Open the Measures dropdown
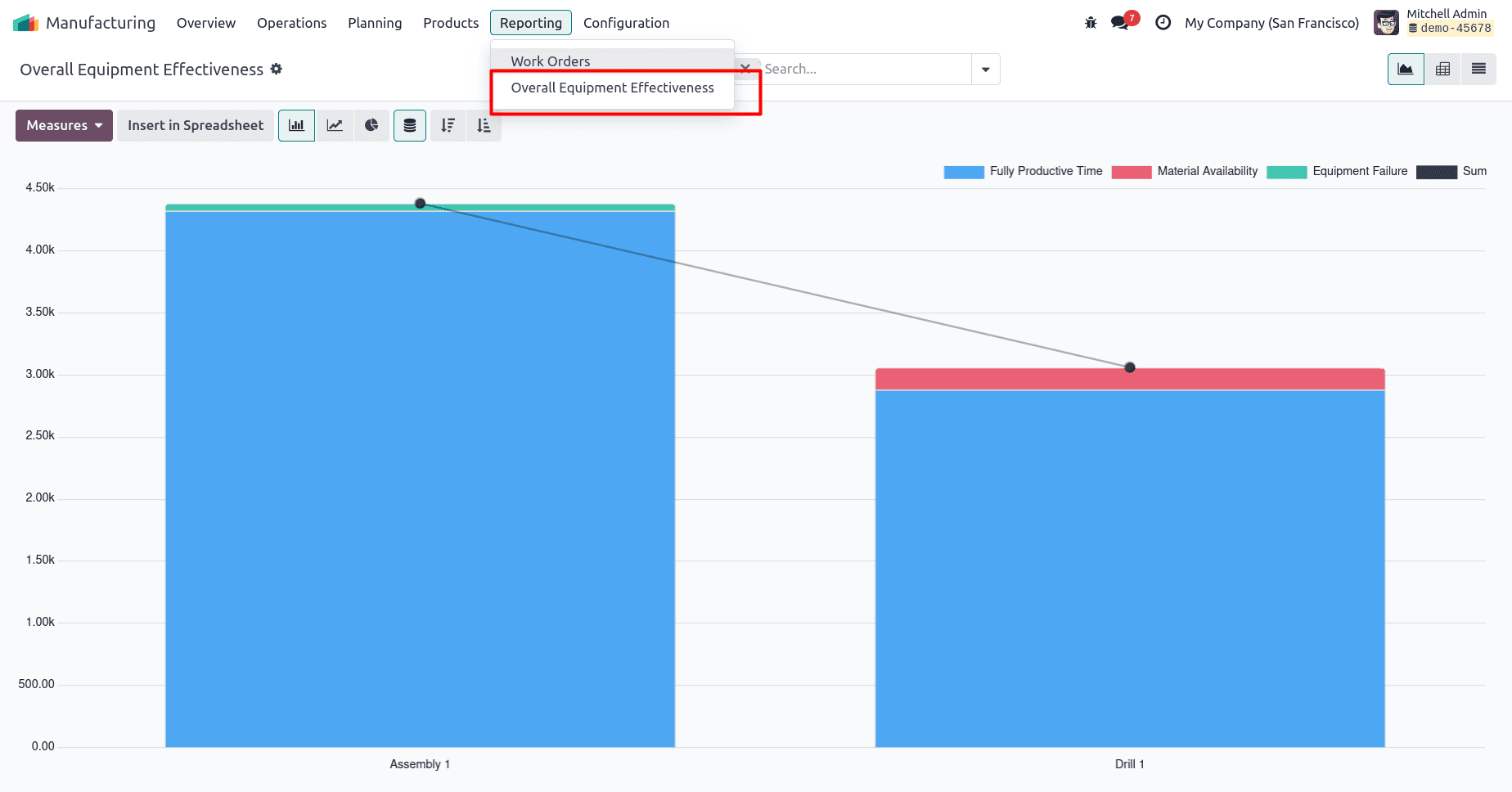Screen dimensions: 1512x792 pos(63,125)
